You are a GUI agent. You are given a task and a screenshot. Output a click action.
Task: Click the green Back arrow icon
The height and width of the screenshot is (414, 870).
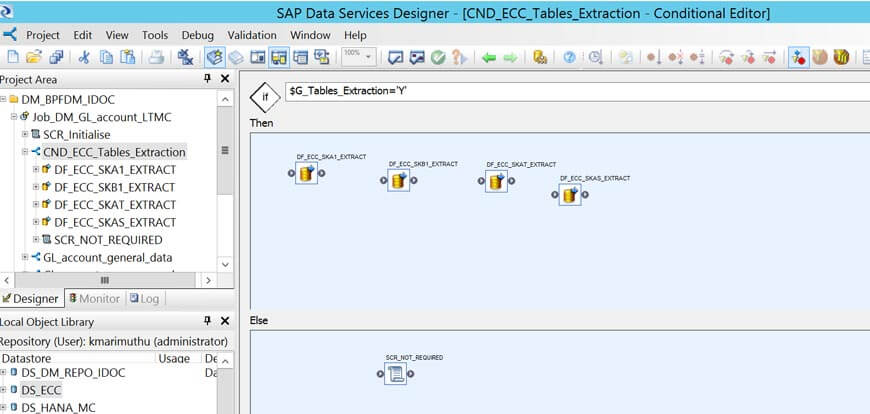(489, 57)
